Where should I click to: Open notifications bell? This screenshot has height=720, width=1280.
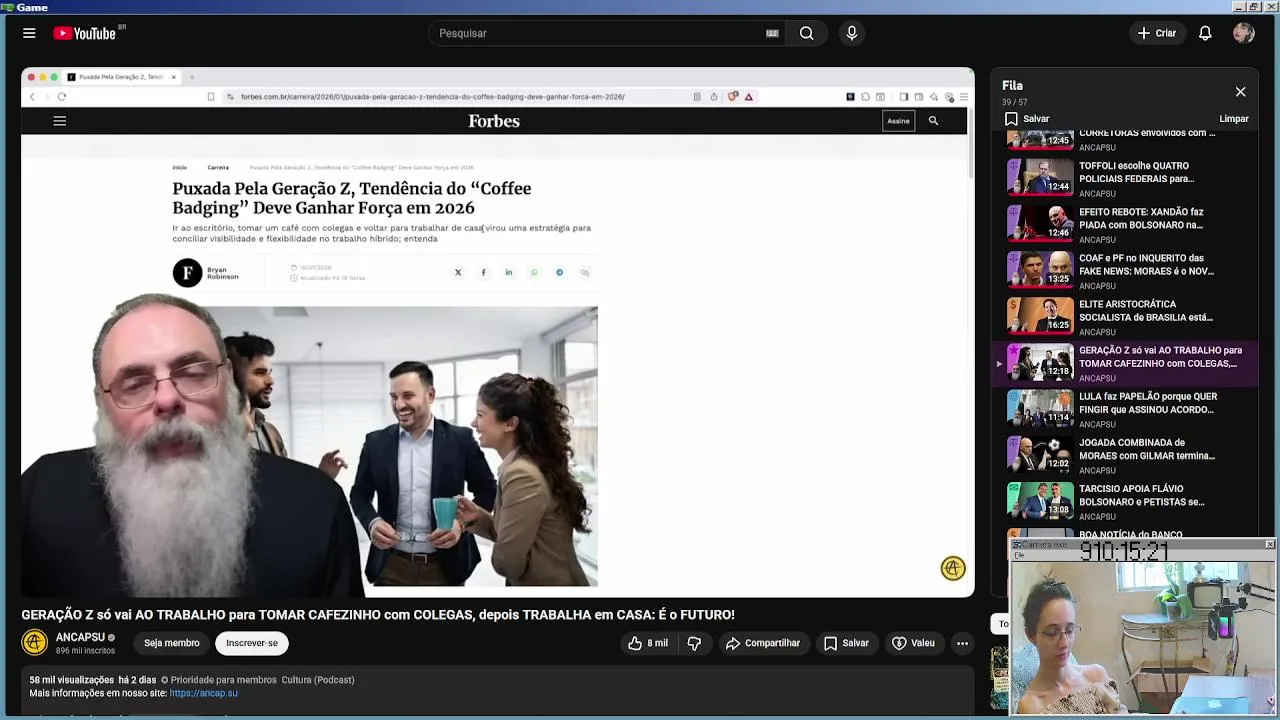pos(1205,33)
